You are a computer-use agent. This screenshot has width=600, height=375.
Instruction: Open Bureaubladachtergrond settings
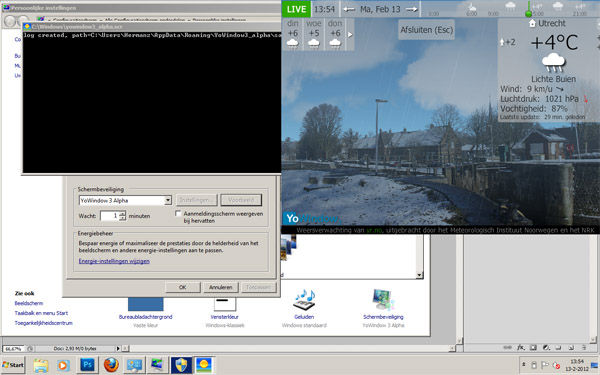[x=145, y=317]
